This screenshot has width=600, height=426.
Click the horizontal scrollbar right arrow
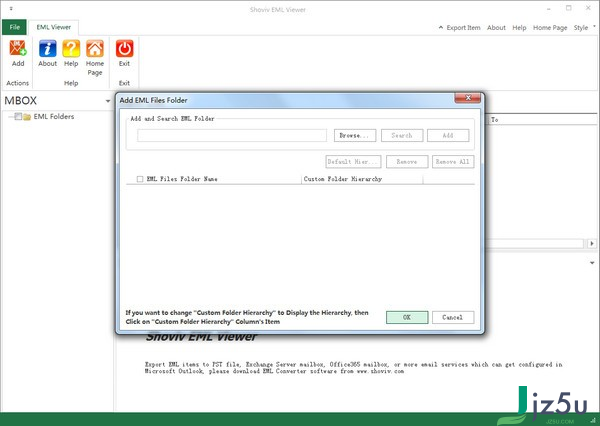[x=592, y=243]
